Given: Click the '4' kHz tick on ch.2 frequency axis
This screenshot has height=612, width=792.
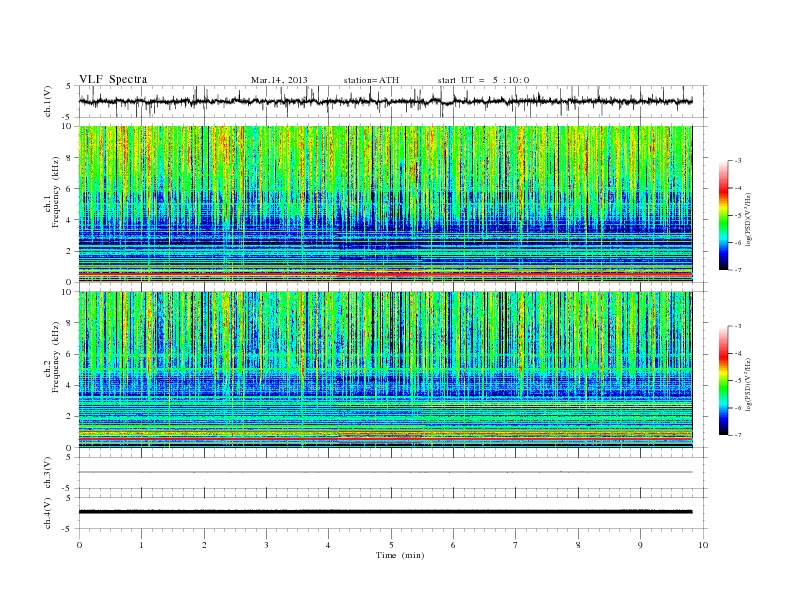Looking at the screenshot, I should pyautogui.click(x=69, y=385).
